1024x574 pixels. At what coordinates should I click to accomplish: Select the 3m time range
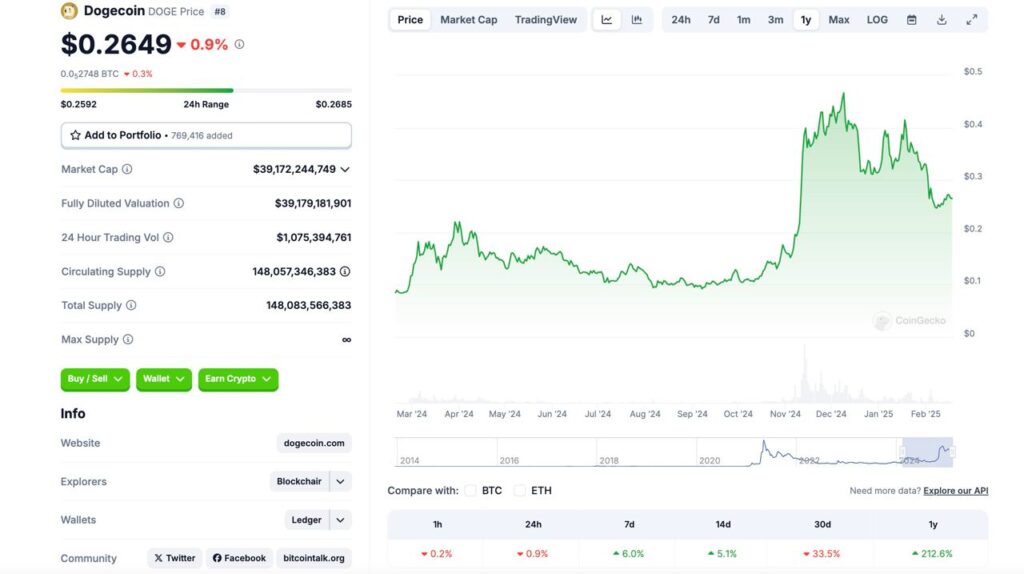click(x=775, y=20)
